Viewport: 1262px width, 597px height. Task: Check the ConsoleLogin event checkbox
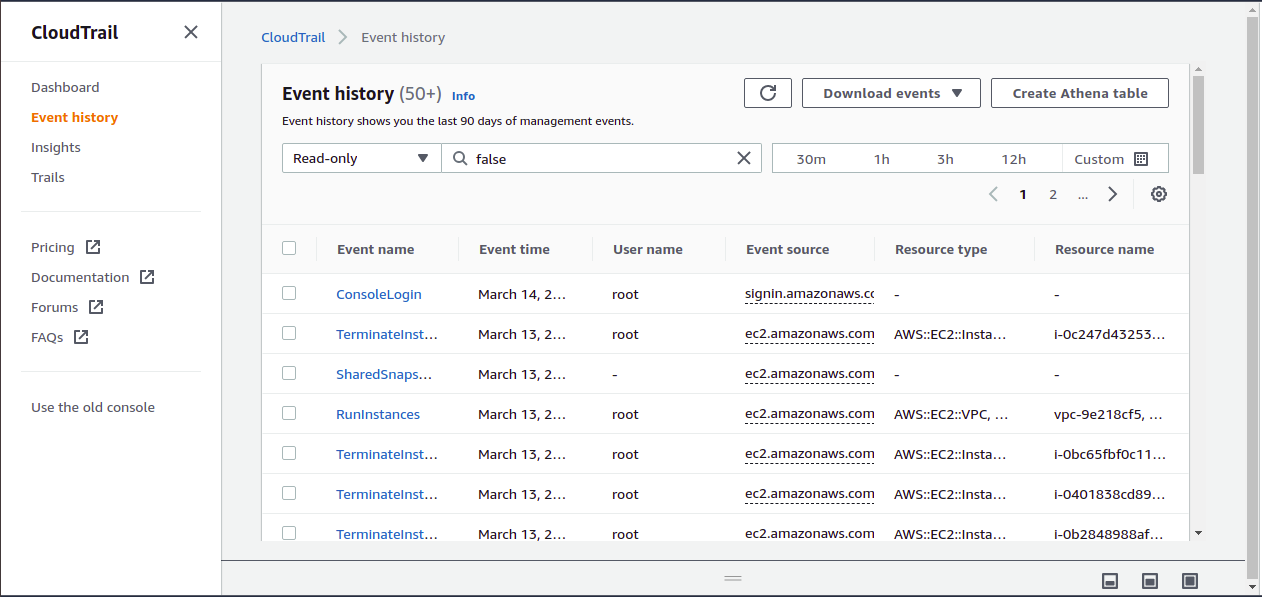[x=289, y=293]
